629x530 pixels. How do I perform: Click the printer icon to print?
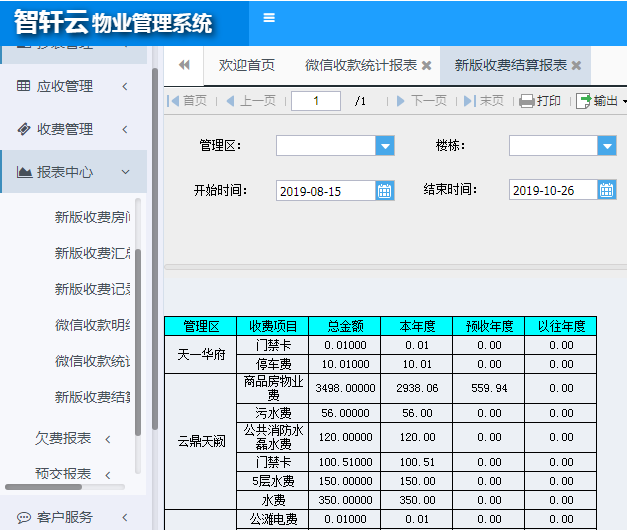(527, 101)
